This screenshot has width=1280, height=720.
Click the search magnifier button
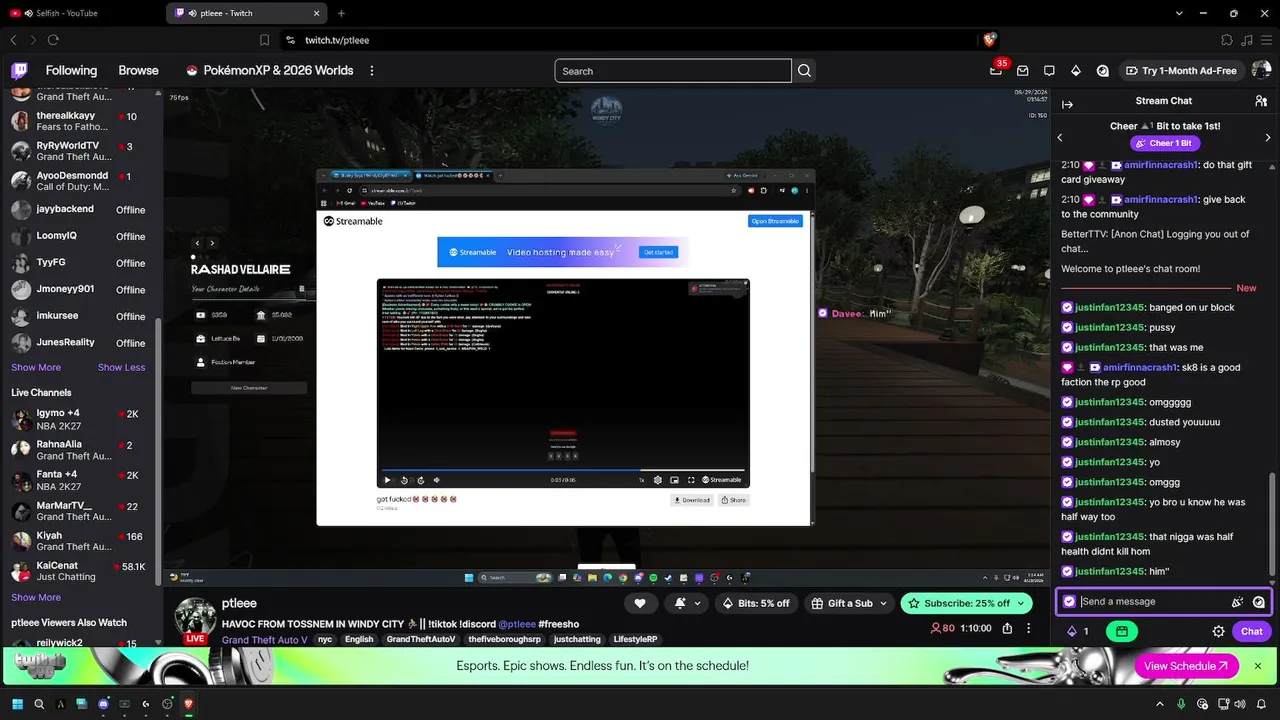click(x=805, y=71)
